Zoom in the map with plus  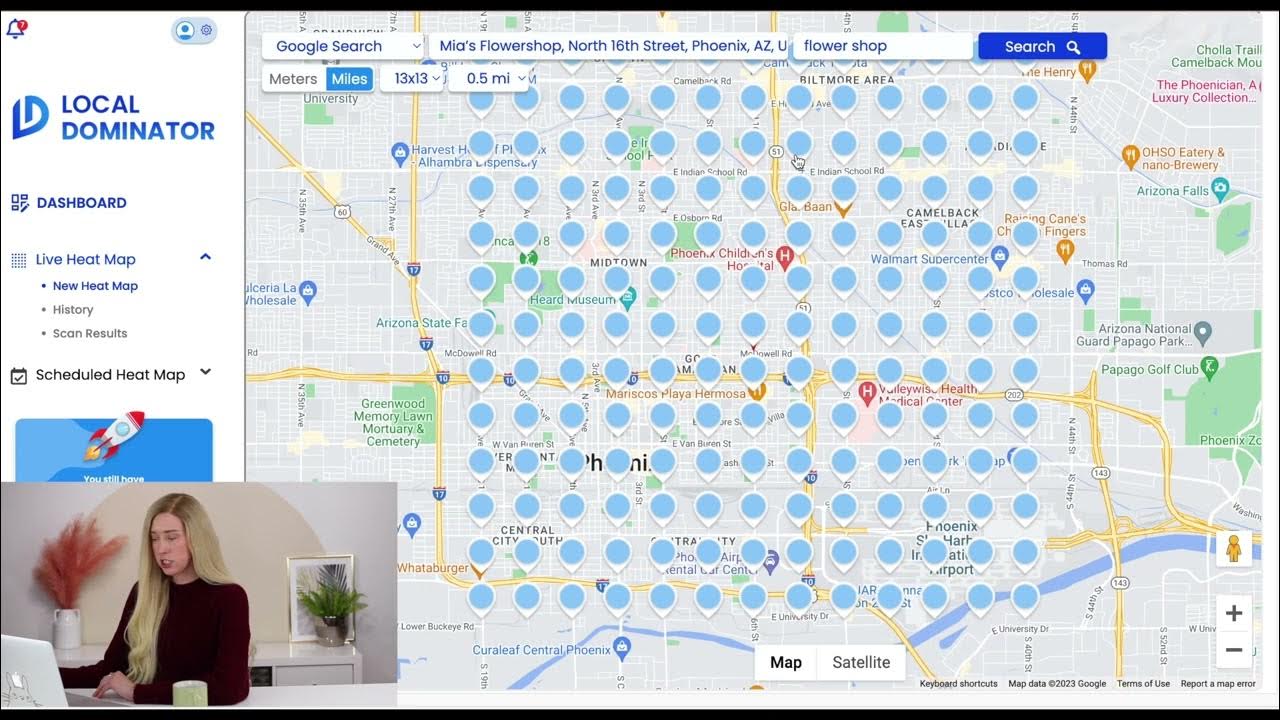(x=1234, y=613)
